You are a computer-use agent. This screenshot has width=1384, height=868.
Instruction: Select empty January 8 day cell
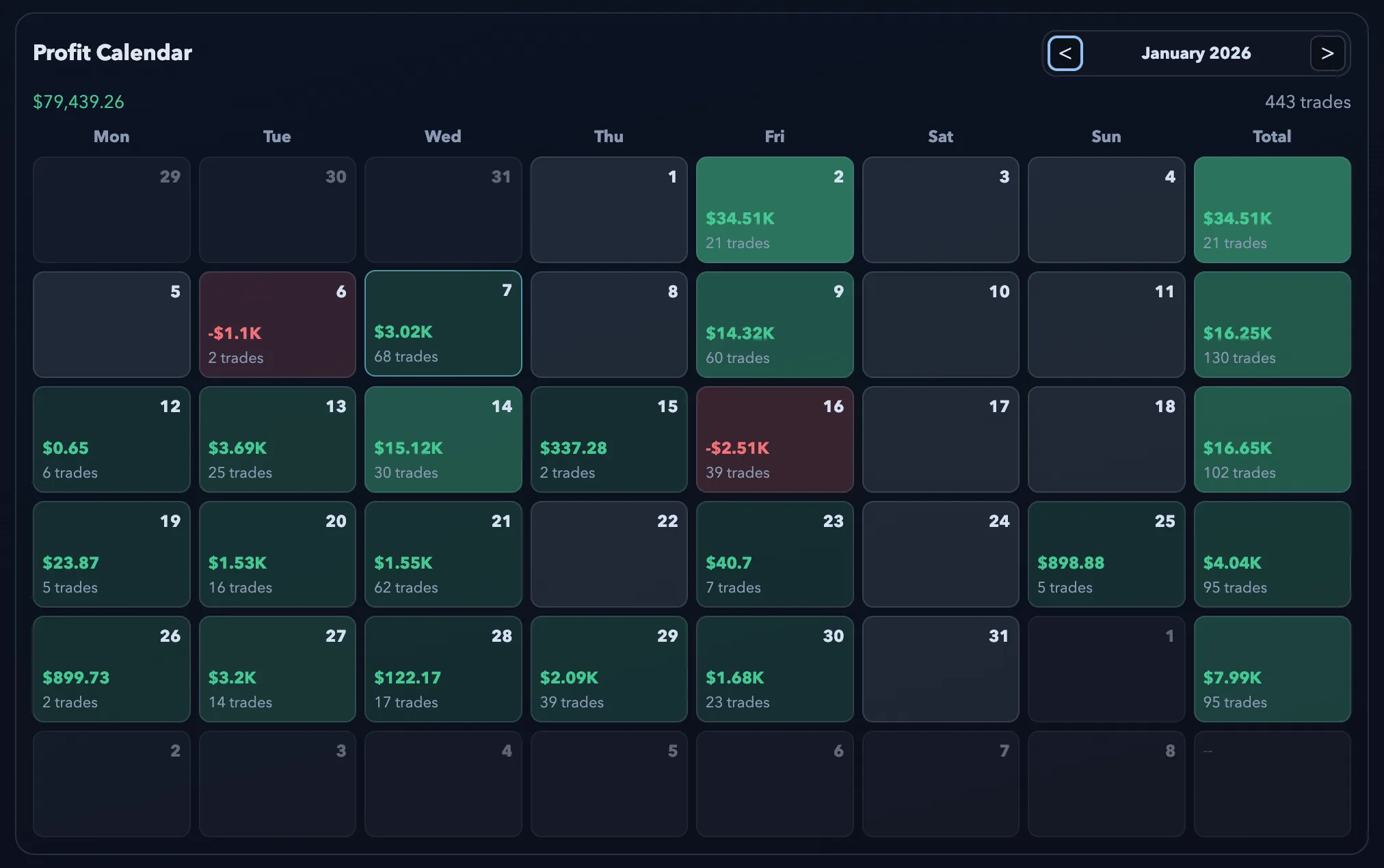(609, 325)
